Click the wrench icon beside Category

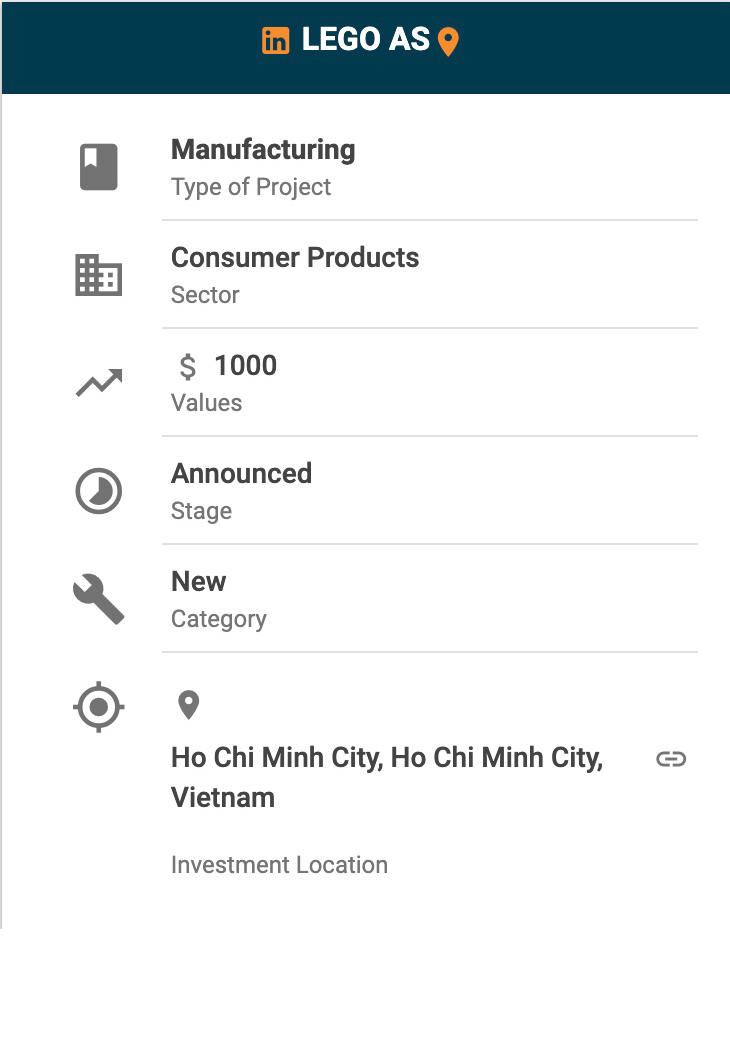coord(99,600)
